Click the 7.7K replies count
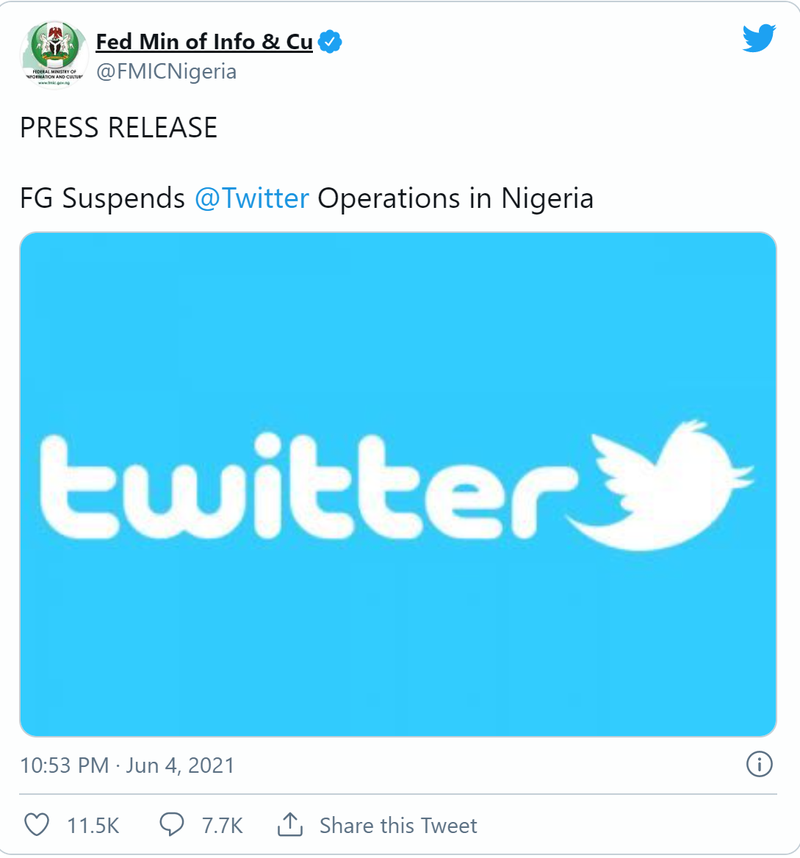Viewport: 800px width, 858px height. click(x=222, y=825)
